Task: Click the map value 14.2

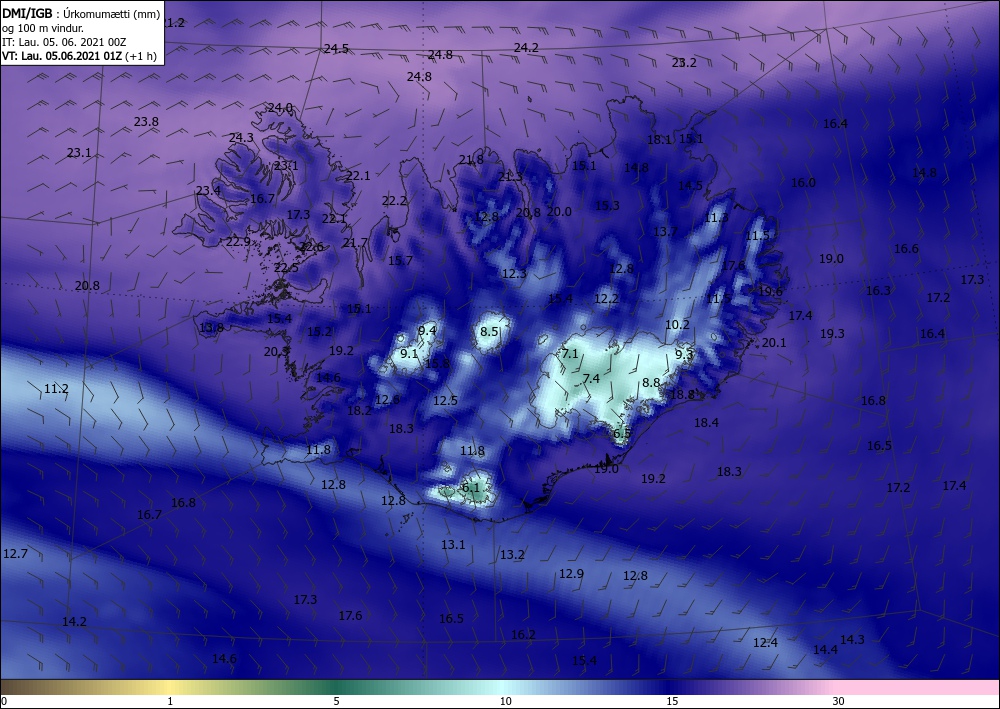Action: coord(74,621)
